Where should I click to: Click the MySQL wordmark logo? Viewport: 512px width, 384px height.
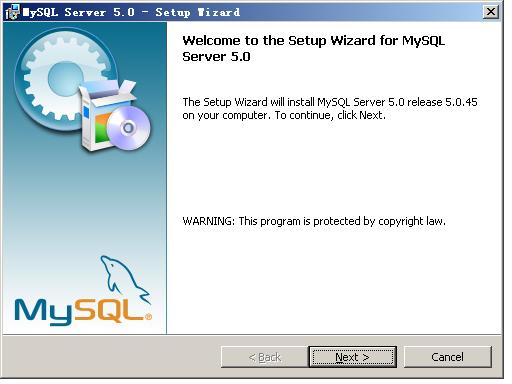pos(79,312)
